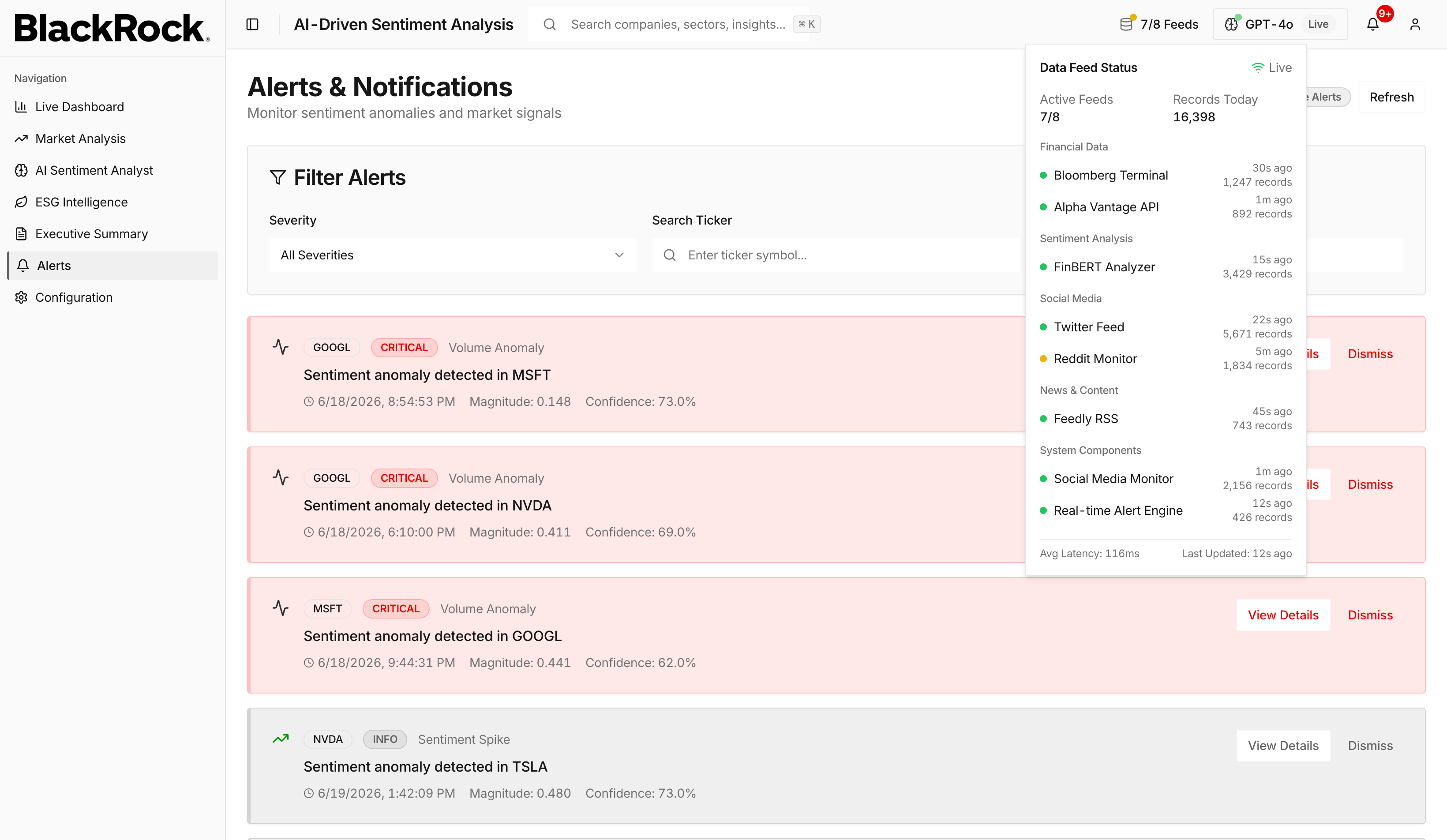Click the Live wifi status indicator
The height and width of the screenshot is (840, 1447).
coord(1272,68)
